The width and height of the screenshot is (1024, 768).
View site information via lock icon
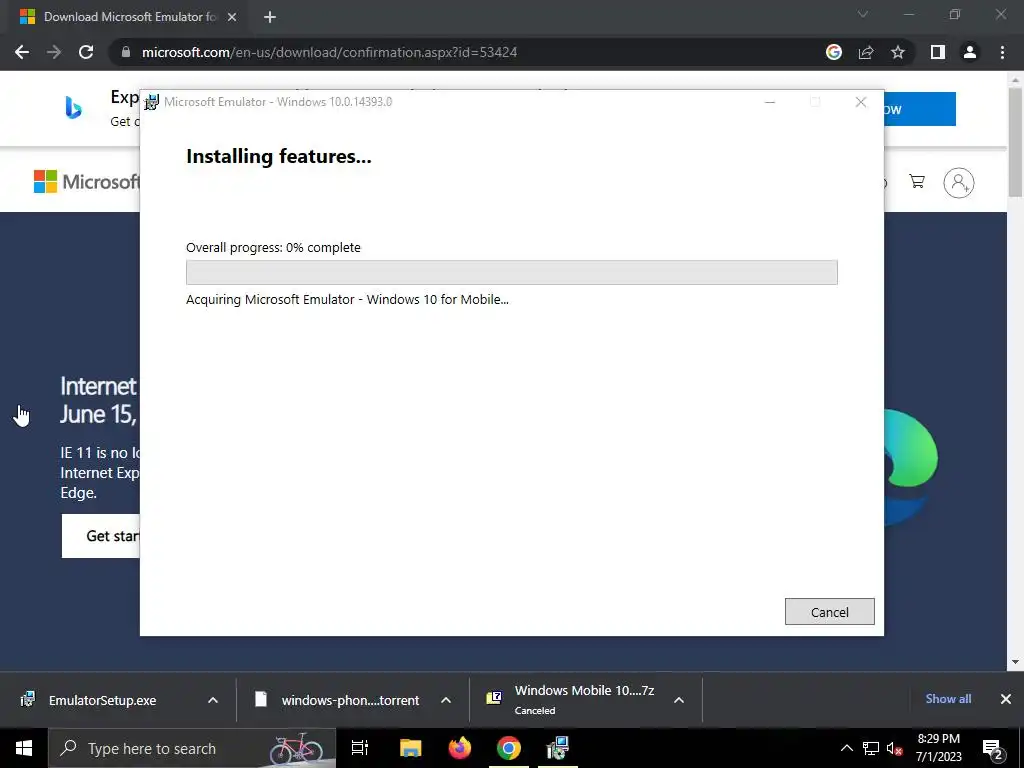pyautogui.click(x=126, y=52)
